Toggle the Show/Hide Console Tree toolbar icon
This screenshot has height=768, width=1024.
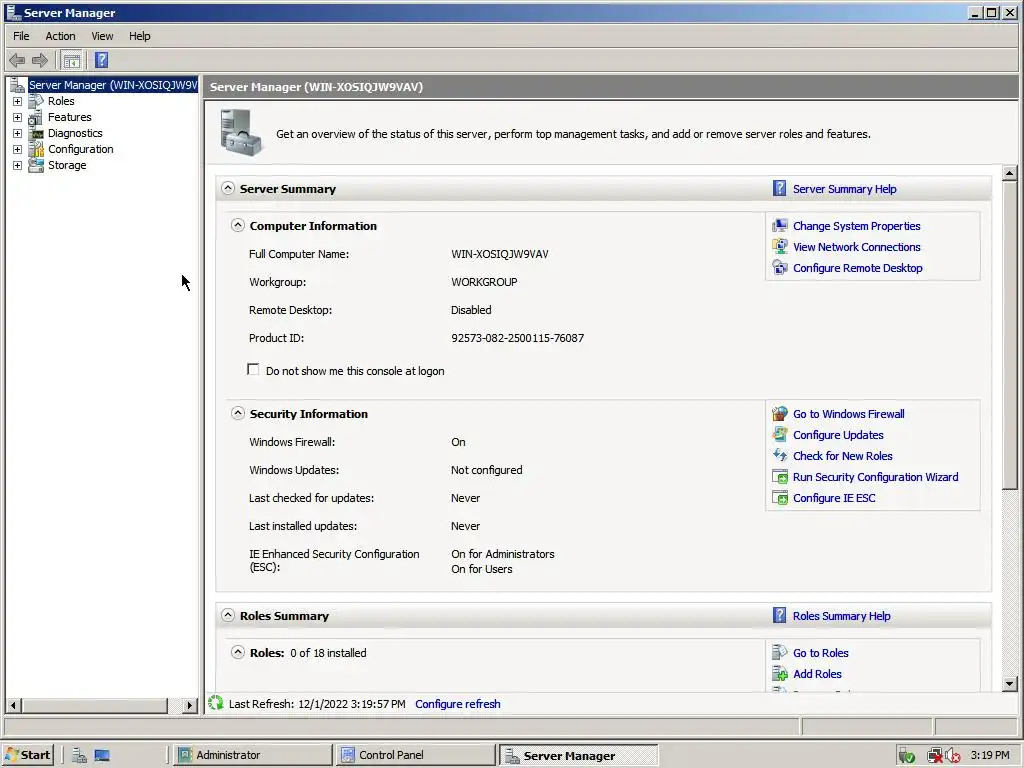(x=72, y=61)
